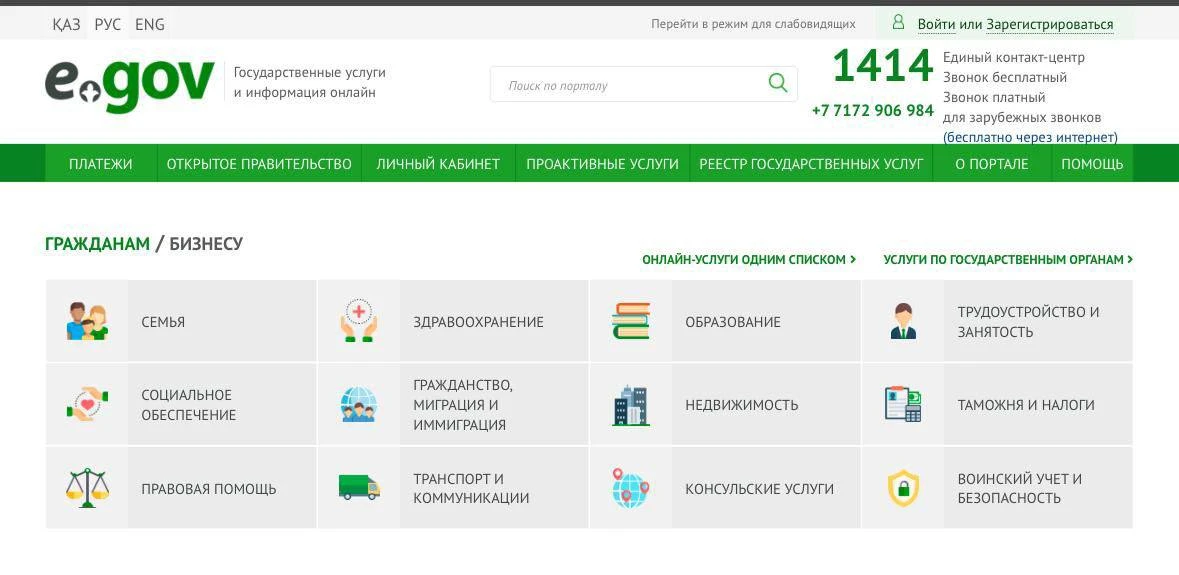Expand УСЛУГИ ПО ГОСУДАРСТВЕННЫМ ОРГАНАМ link
This screenshot has height=575, width=1179.
1007,260
